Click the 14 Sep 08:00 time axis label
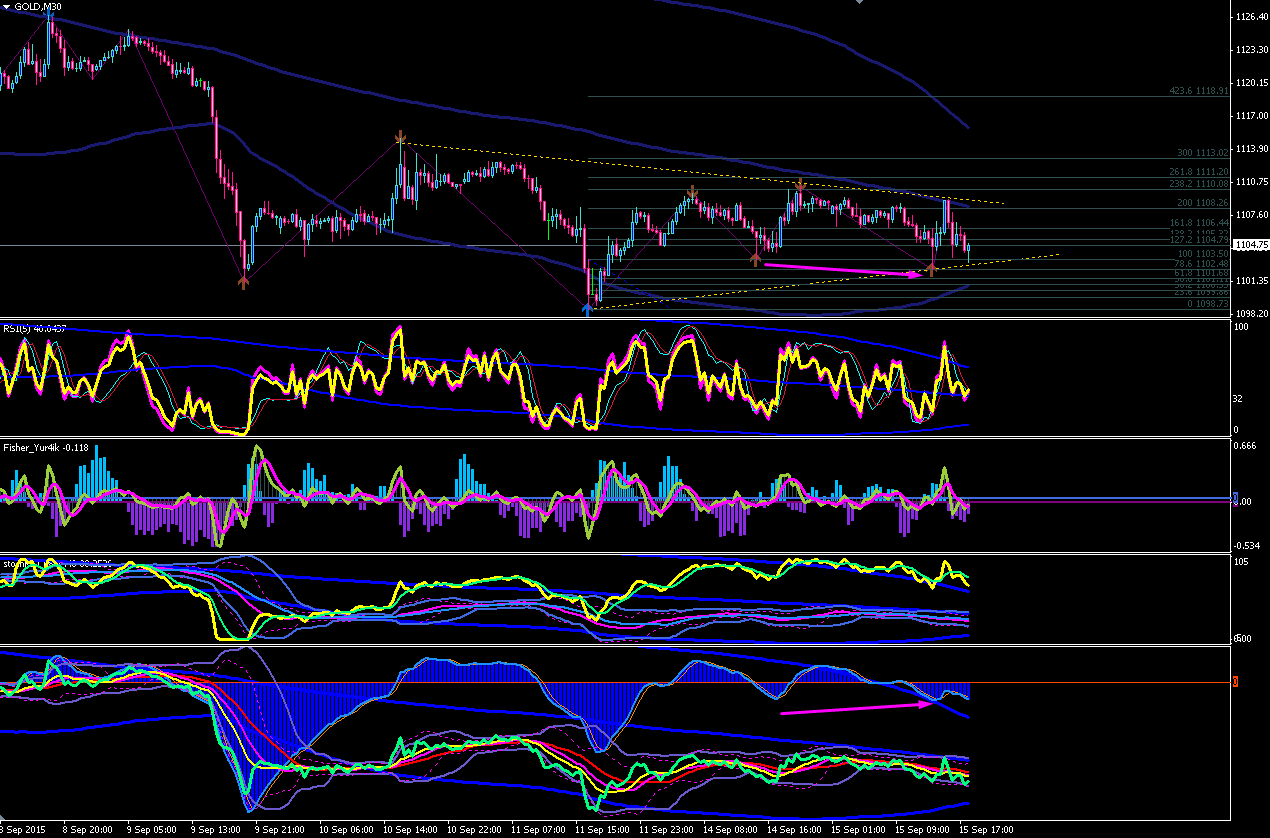Screen dimensions: 1270x838 729,830
